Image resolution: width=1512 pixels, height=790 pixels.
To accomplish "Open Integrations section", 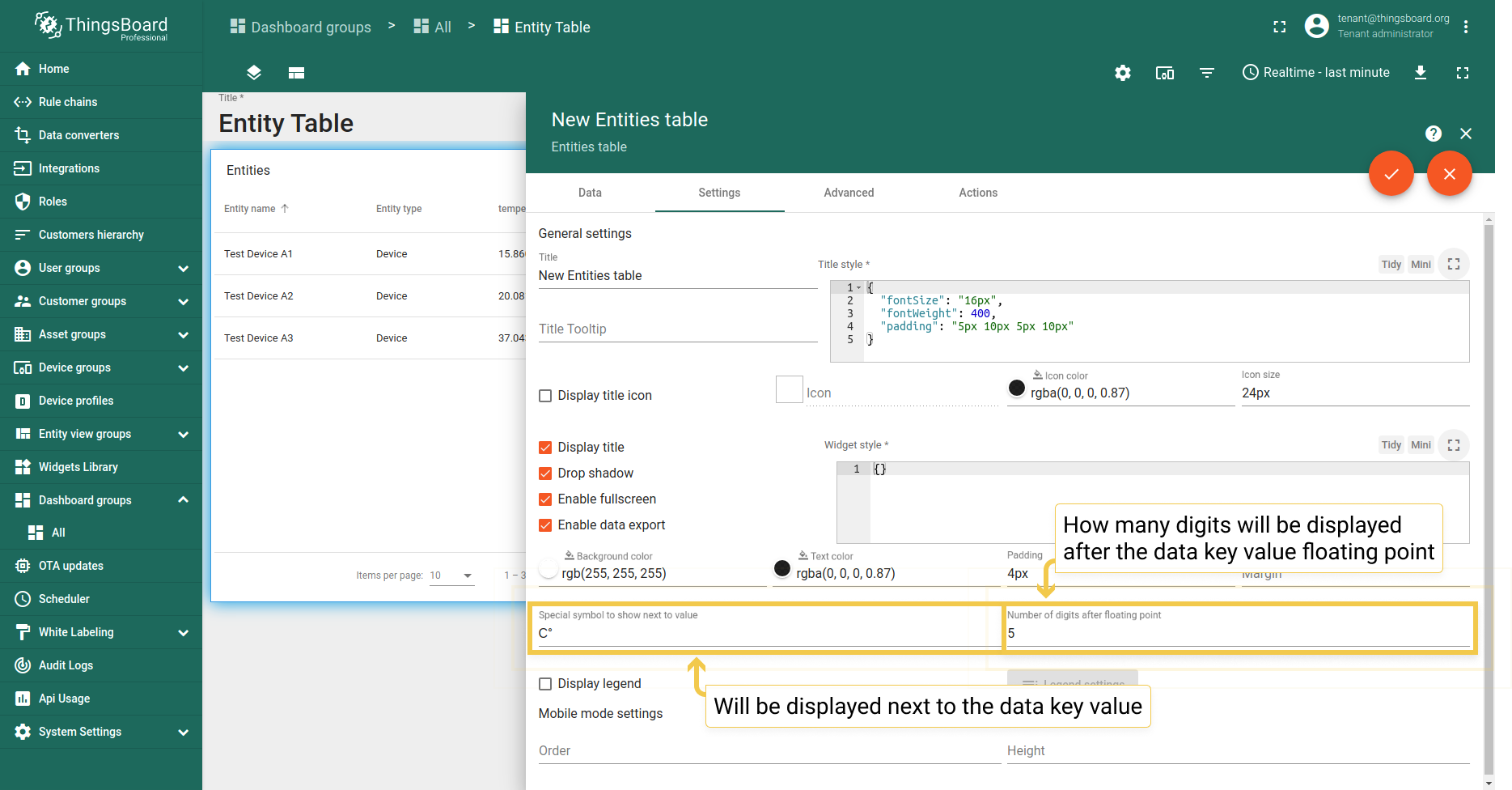I will [x=101, y=168].
